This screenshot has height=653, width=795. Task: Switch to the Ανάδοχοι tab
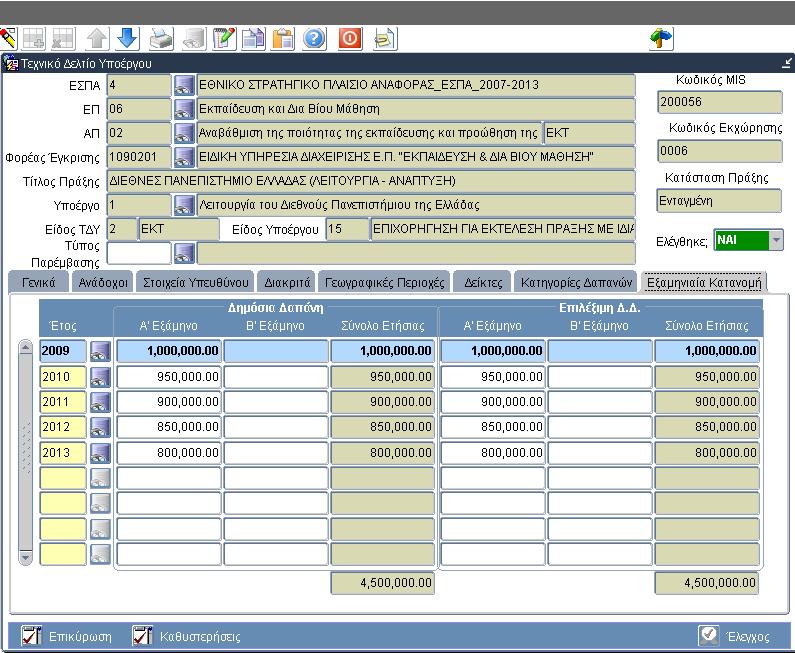(103, 282)
